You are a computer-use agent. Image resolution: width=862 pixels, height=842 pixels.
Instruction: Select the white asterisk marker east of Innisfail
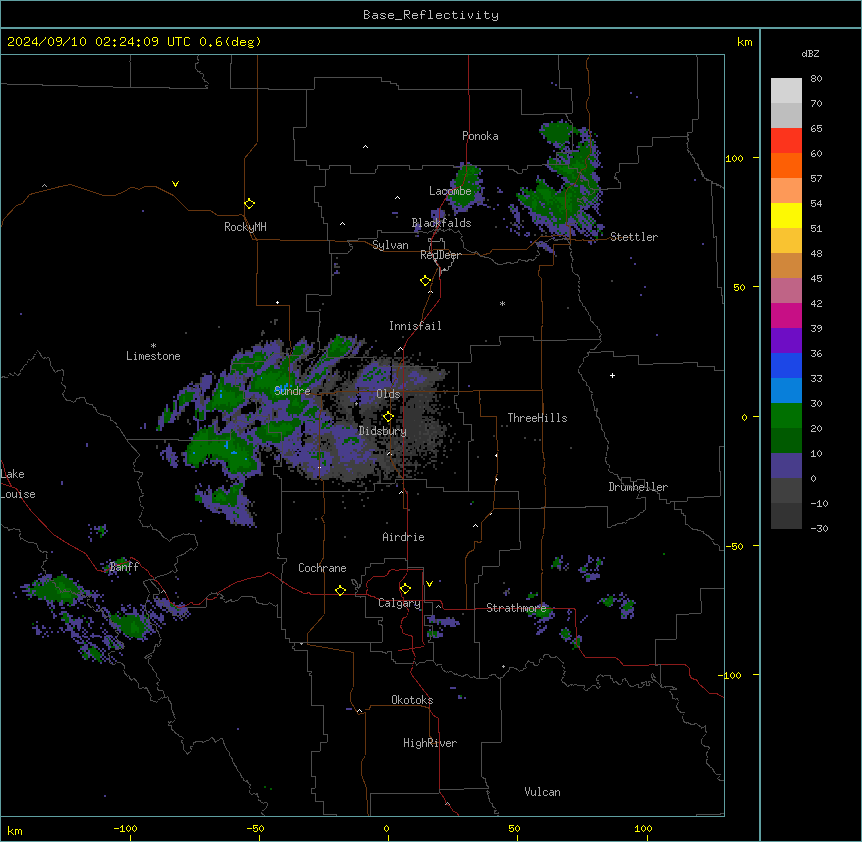[x=502, y=303]
